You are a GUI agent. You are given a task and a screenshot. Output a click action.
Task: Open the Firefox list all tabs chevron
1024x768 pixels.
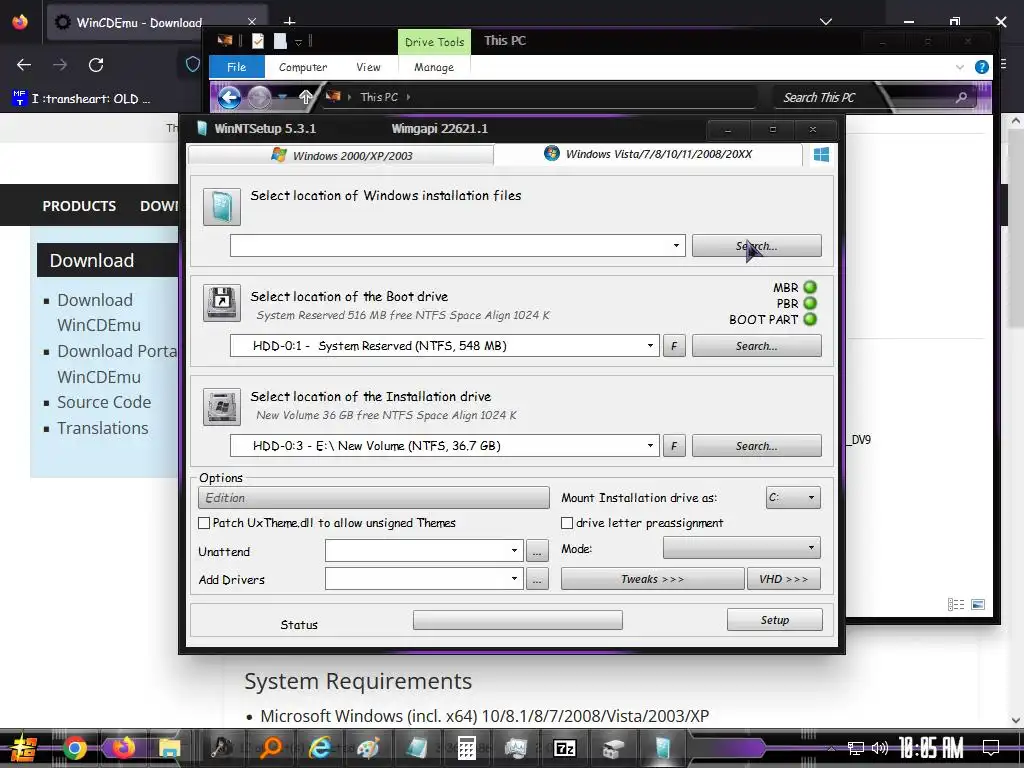click(x=826, y=22)
